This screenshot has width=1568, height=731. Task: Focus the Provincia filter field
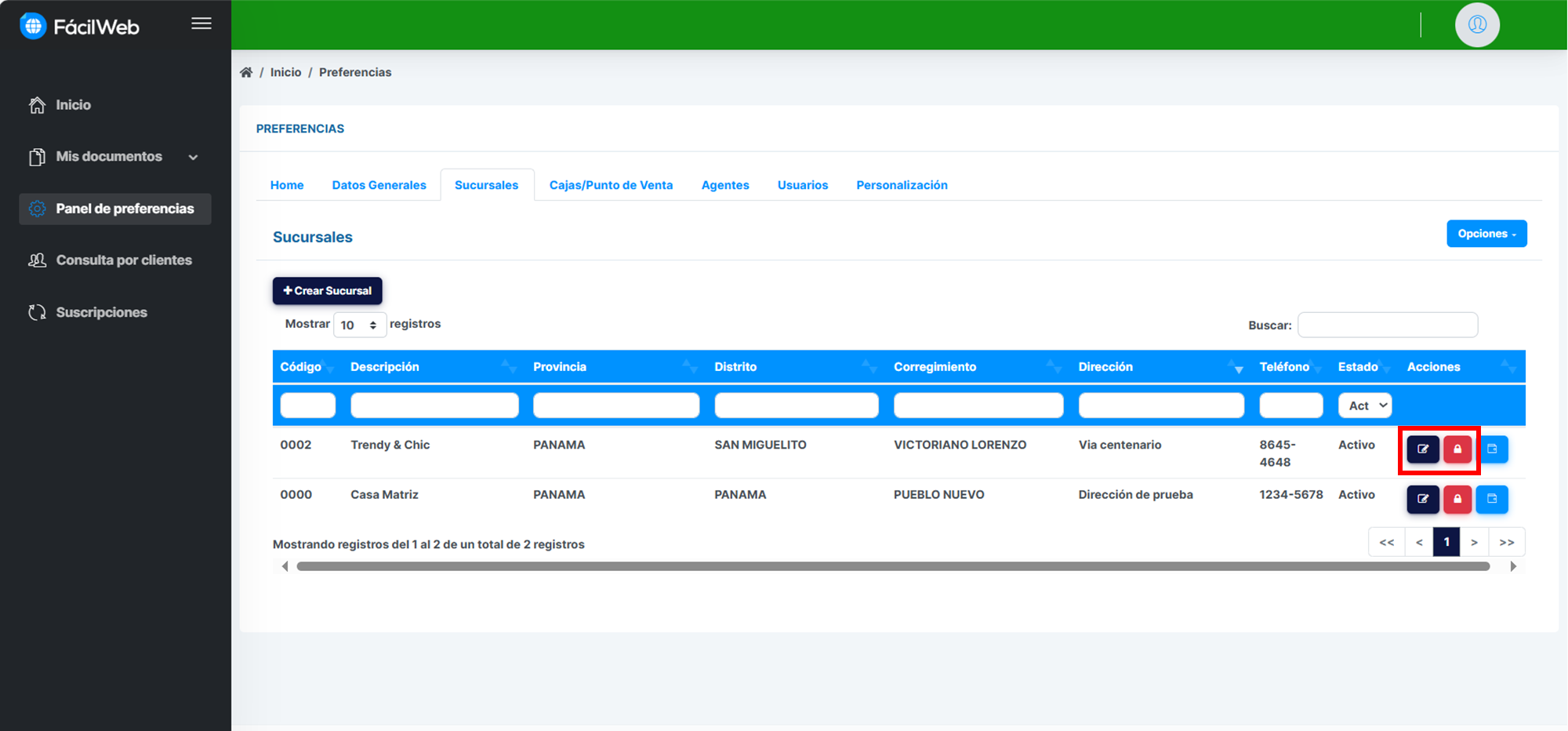[x=616, y=406]
